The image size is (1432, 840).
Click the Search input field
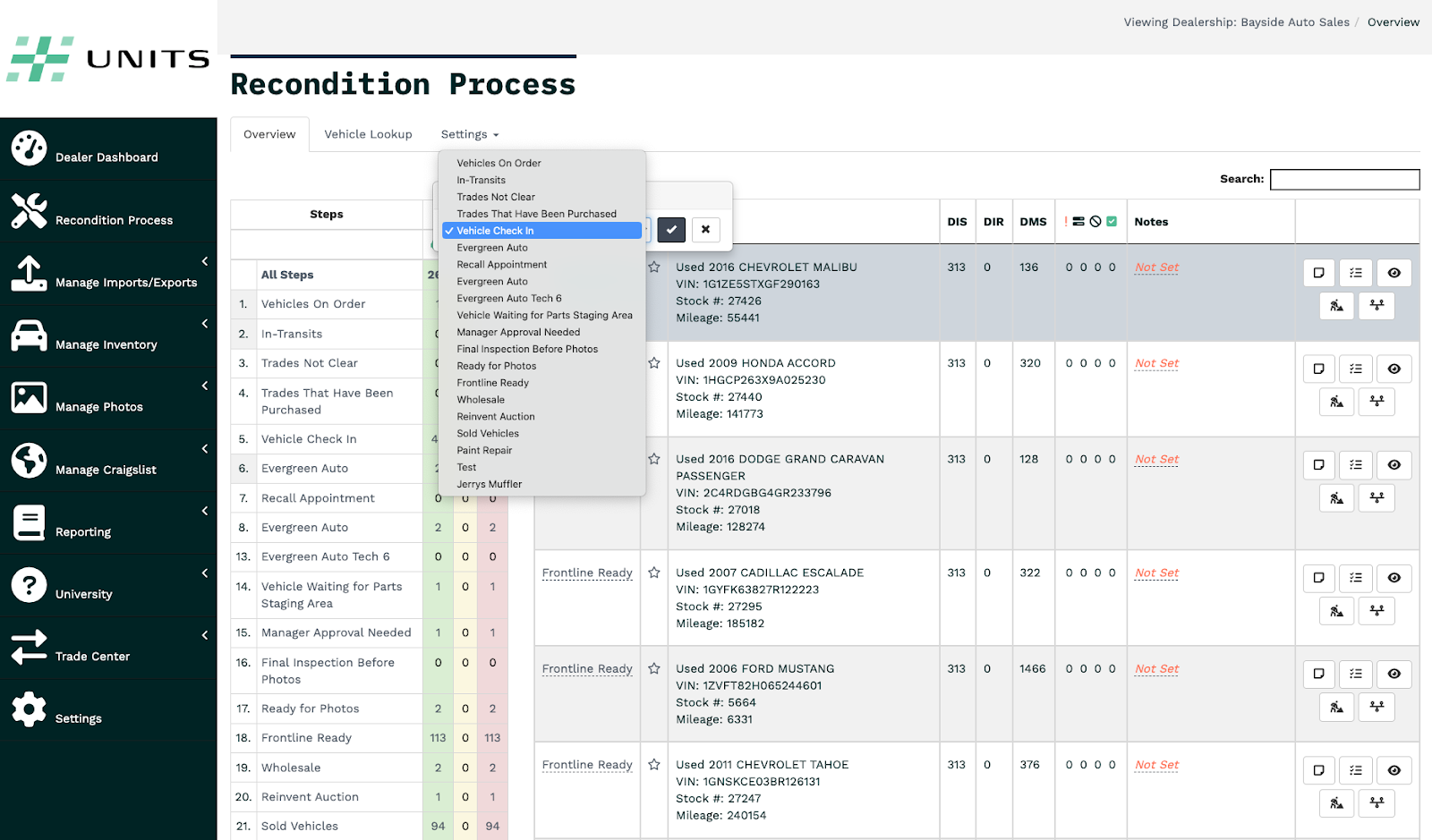click(1344, 180)
